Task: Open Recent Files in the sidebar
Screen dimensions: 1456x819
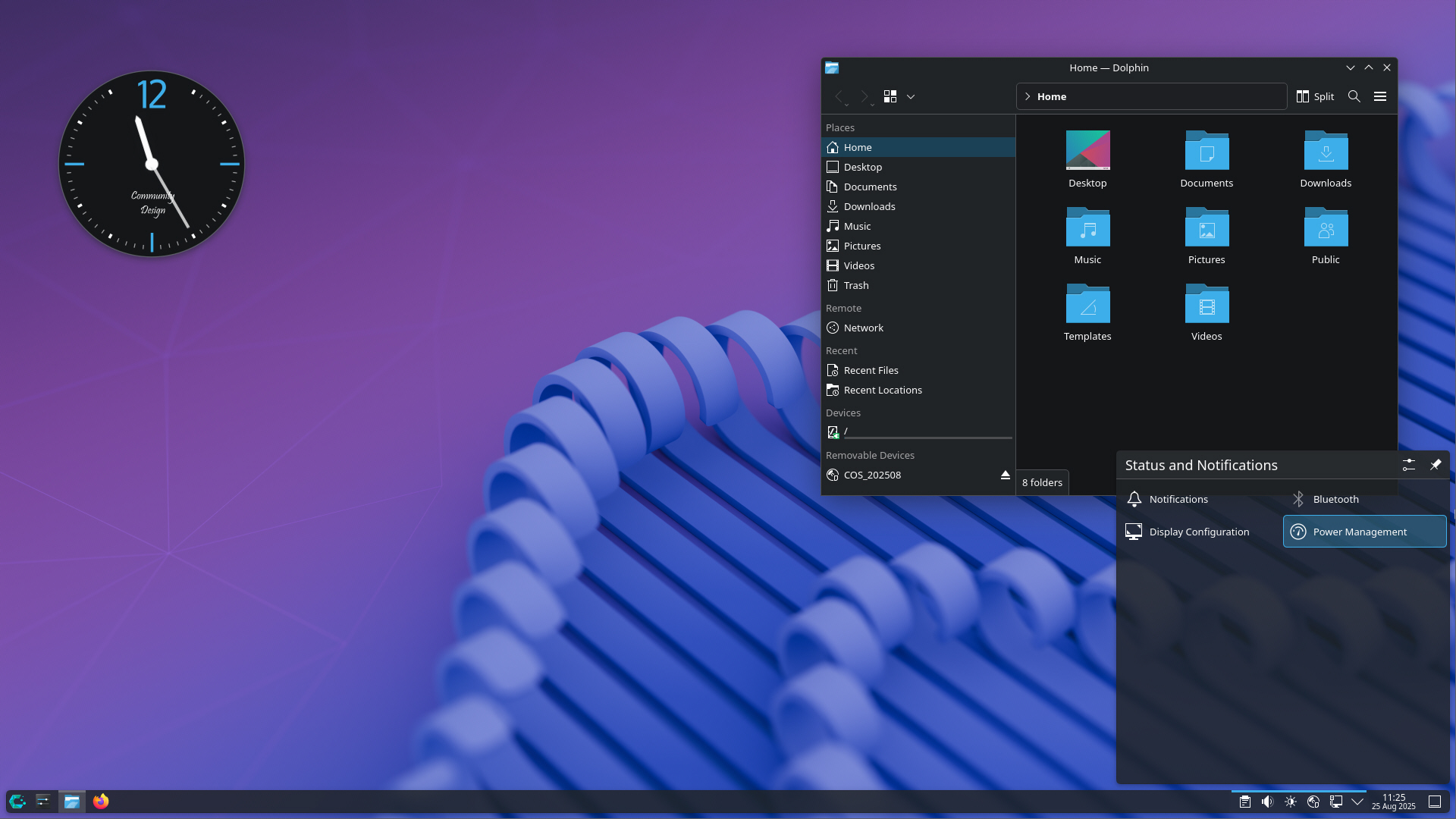Action: click(871, 370)
